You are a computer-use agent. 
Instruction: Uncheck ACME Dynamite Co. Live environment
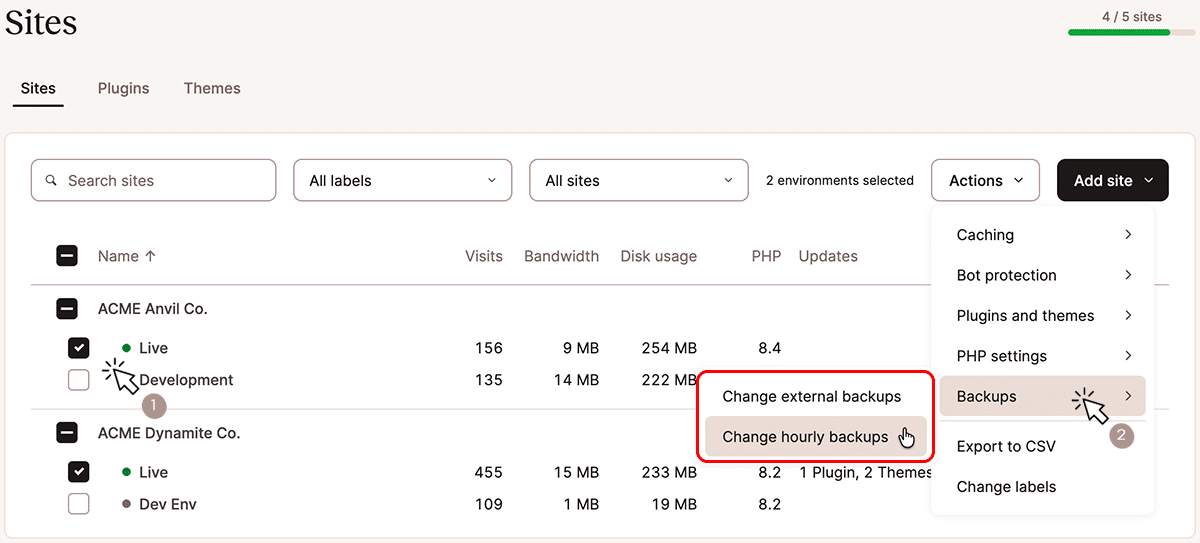[x=78, y=472]
